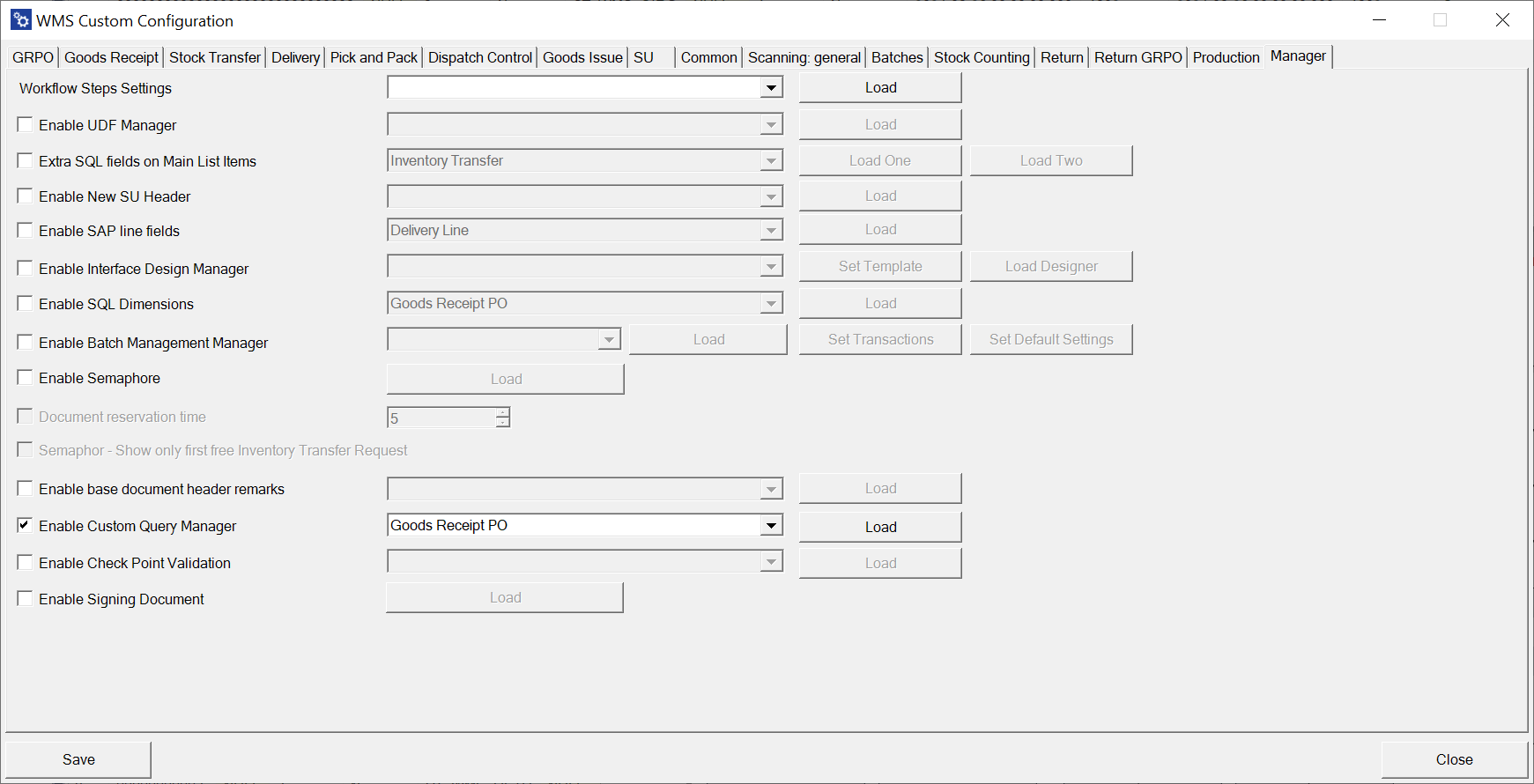Switch to Stock Counting tab
This screenshot has height=784, width=1534.
coord(982,57)
